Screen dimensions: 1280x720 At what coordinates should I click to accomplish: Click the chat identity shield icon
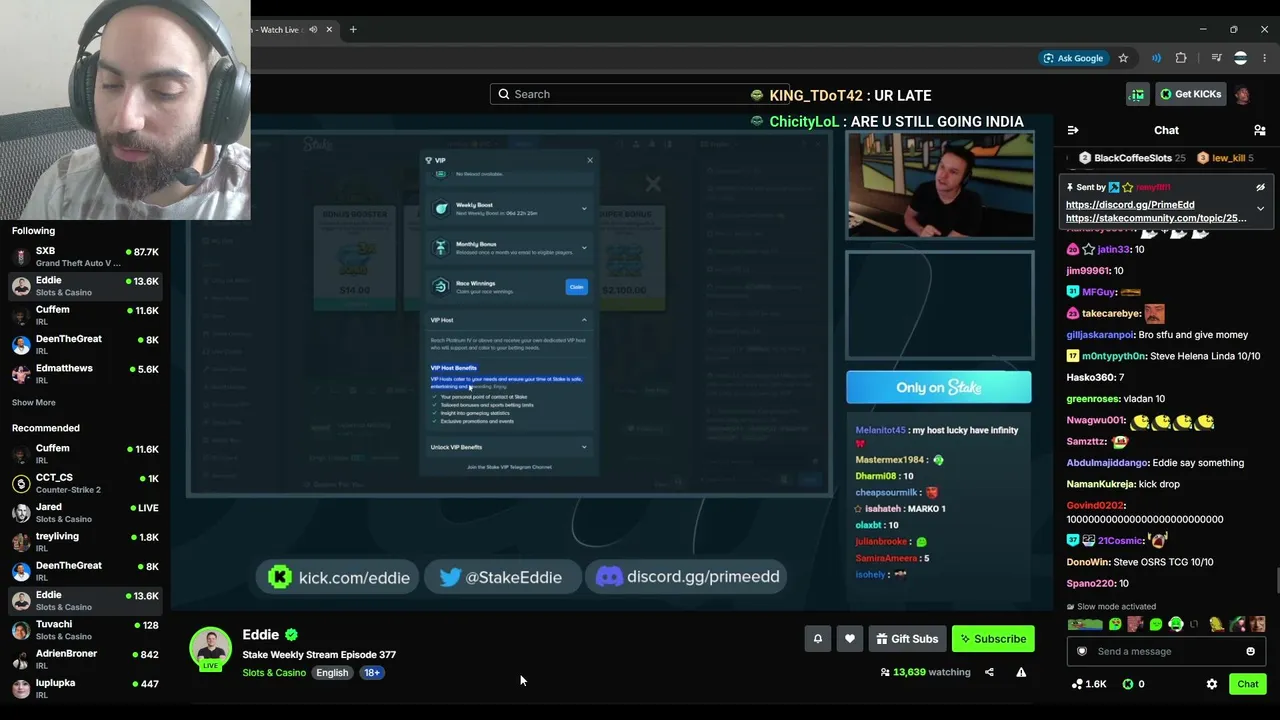pos(1081,651)
